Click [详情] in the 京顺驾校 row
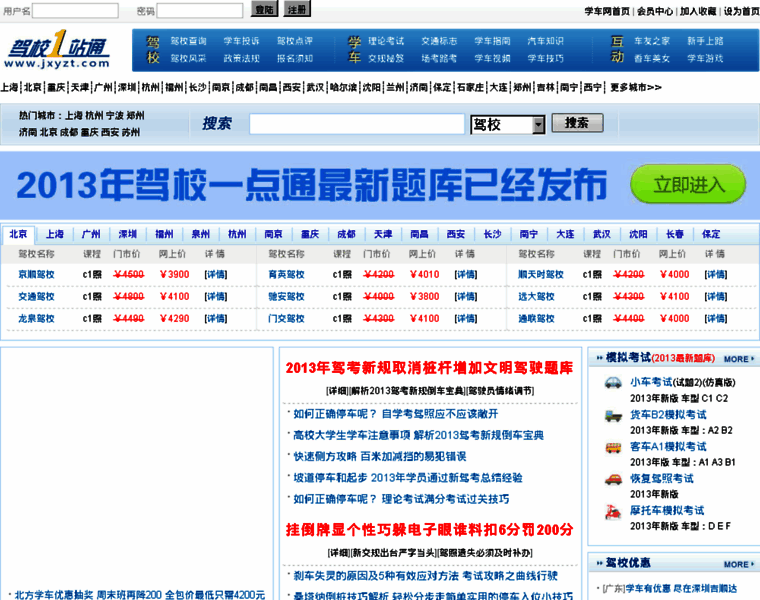Screen dimensions: 760x600 (216, 275)
